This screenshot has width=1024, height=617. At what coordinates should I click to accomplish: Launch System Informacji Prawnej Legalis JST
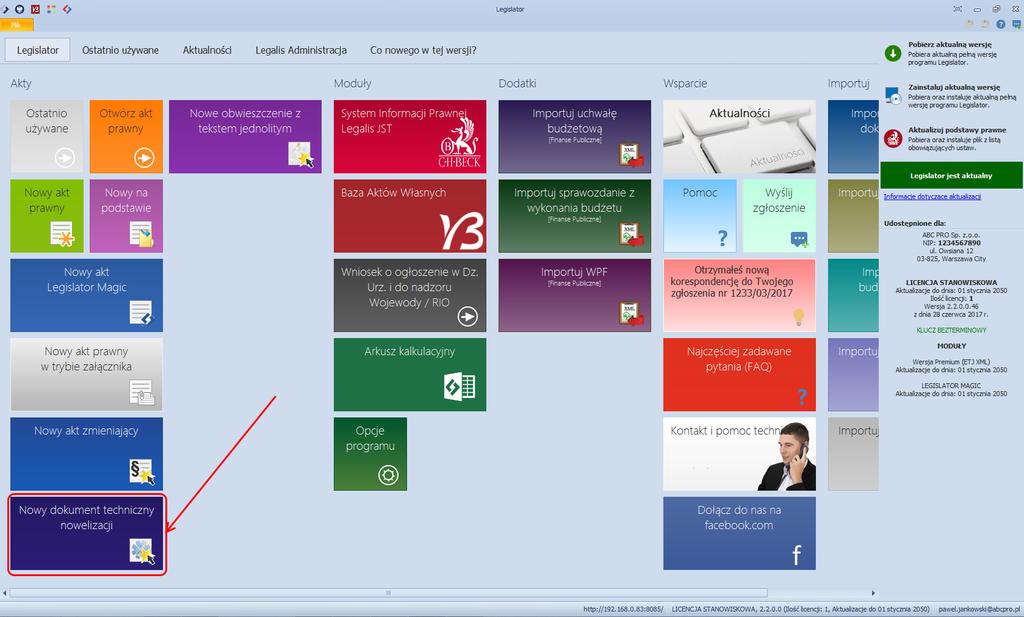(410, 136)
